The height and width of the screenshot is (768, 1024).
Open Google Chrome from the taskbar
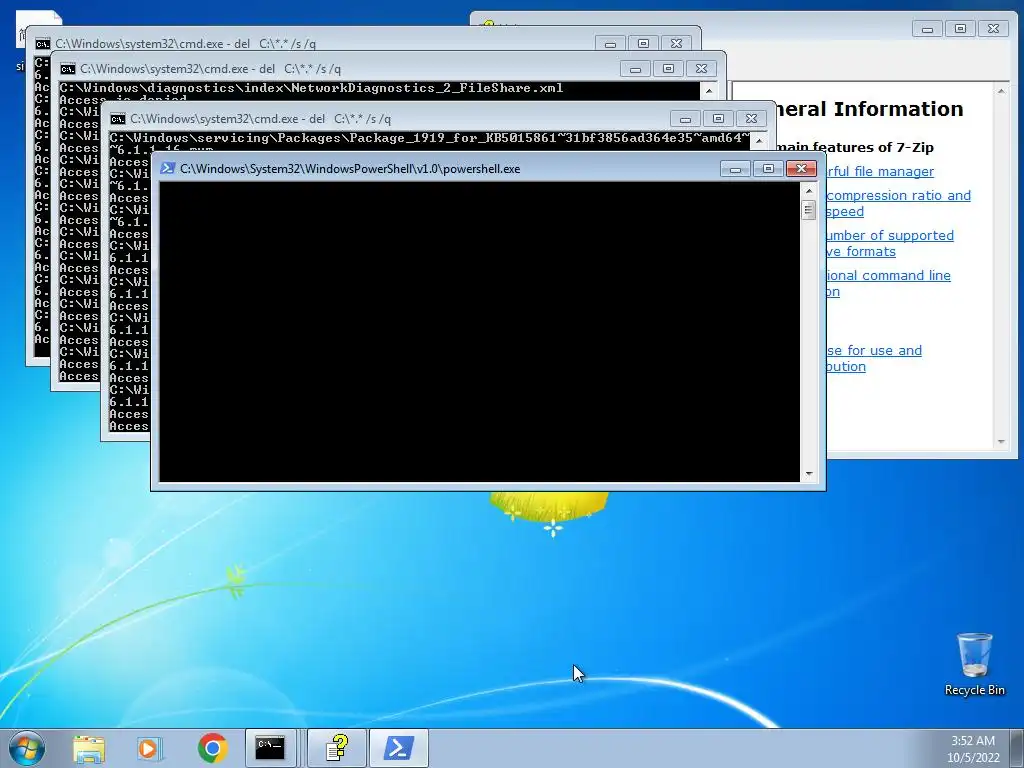pyautogui.click(x=212, y=748)
